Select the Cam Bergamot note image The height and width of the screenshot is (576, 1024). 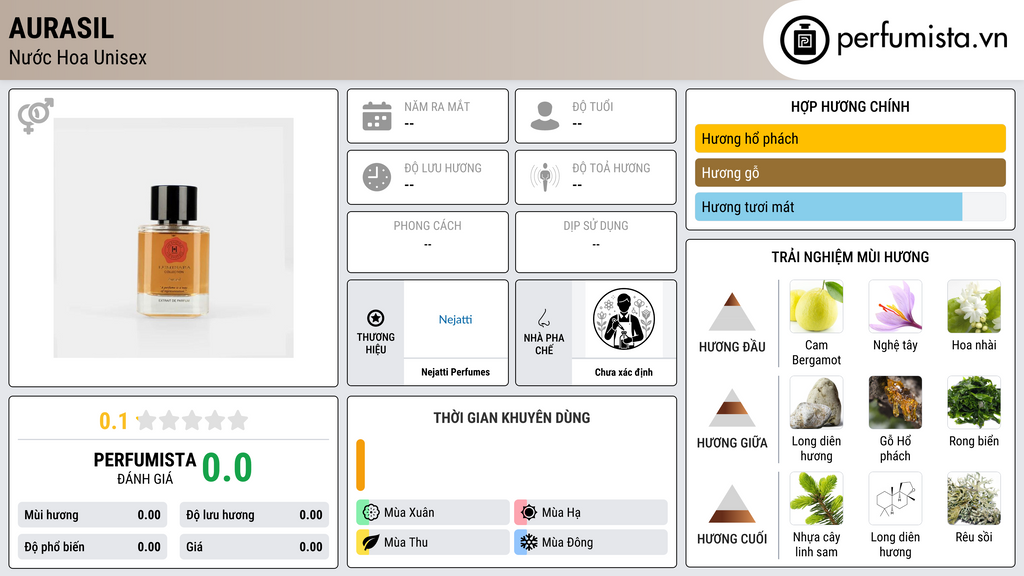816,306
